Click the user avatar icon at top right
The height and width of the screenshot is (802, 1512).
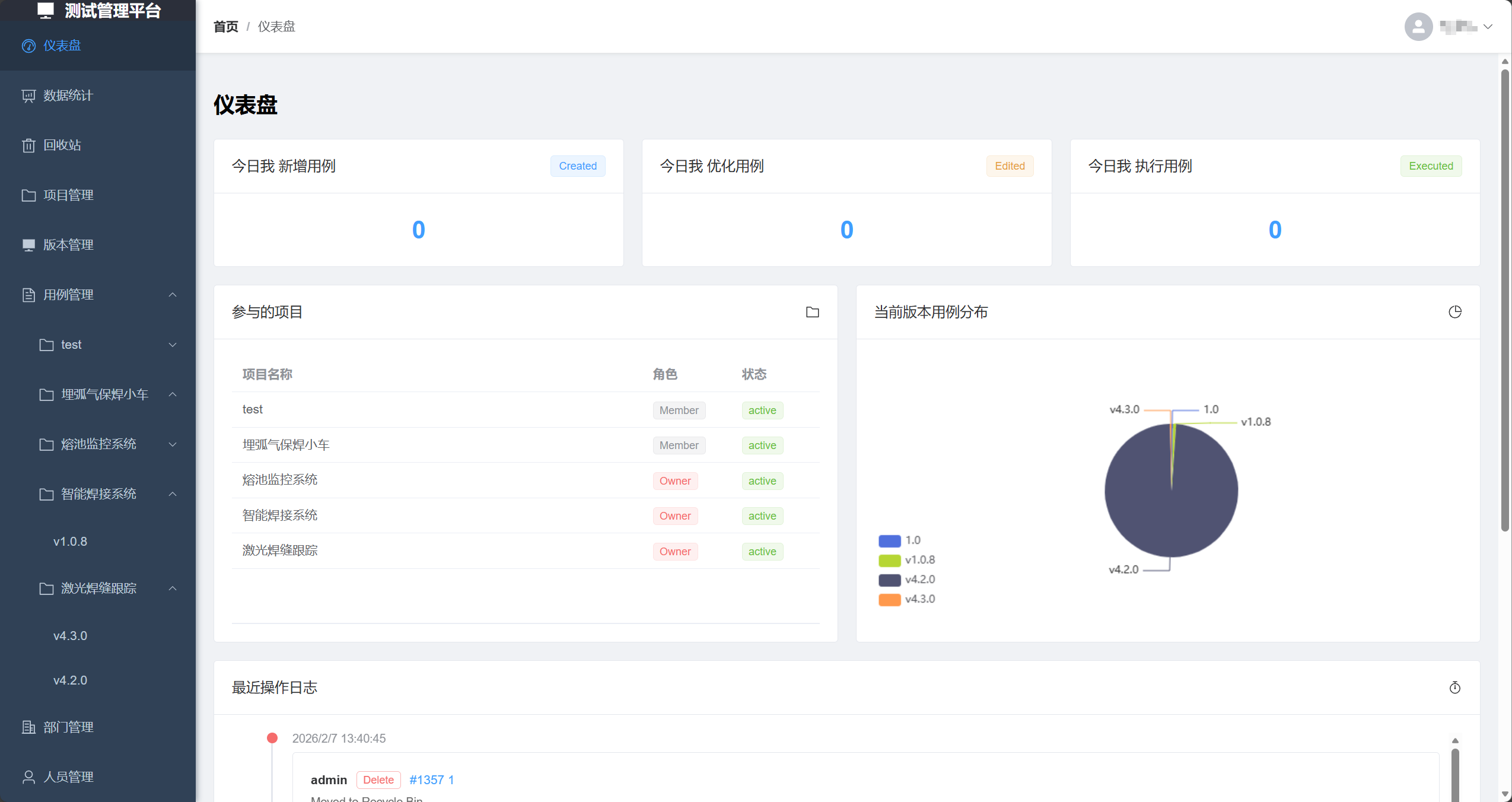(1418, 27)
